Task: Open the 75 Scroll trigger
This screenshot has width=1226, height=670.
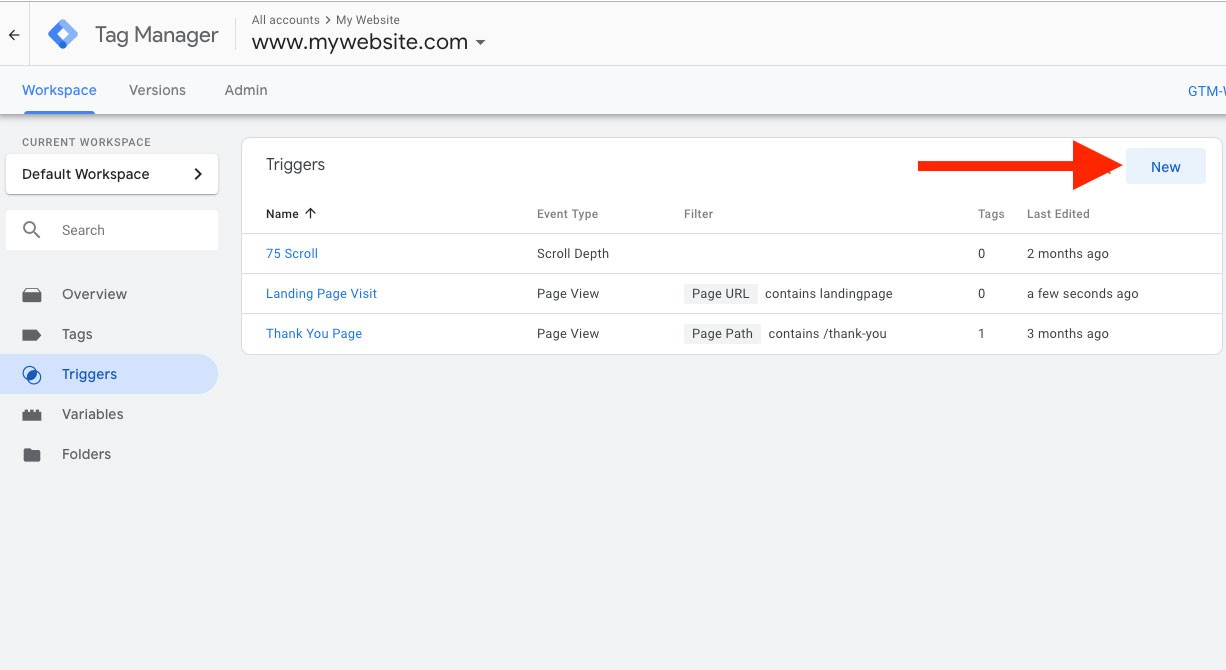Action: [291, 253]
